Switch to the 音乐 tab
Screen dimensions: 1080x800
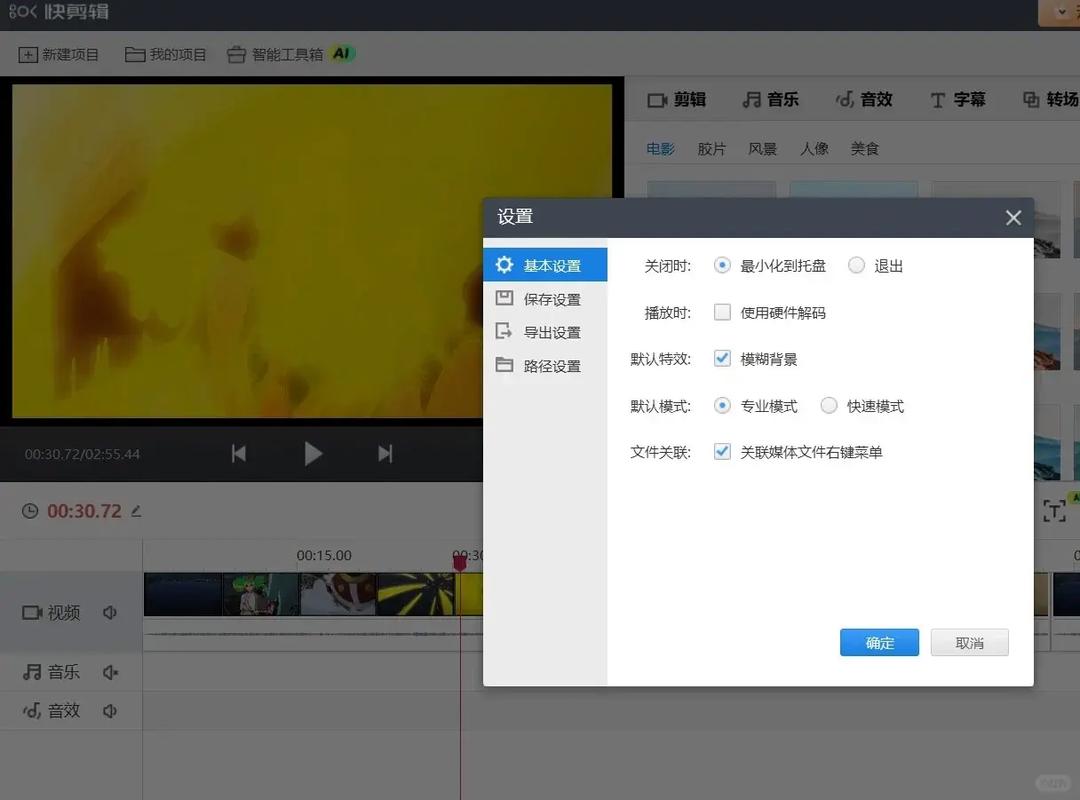pos(771,100)
